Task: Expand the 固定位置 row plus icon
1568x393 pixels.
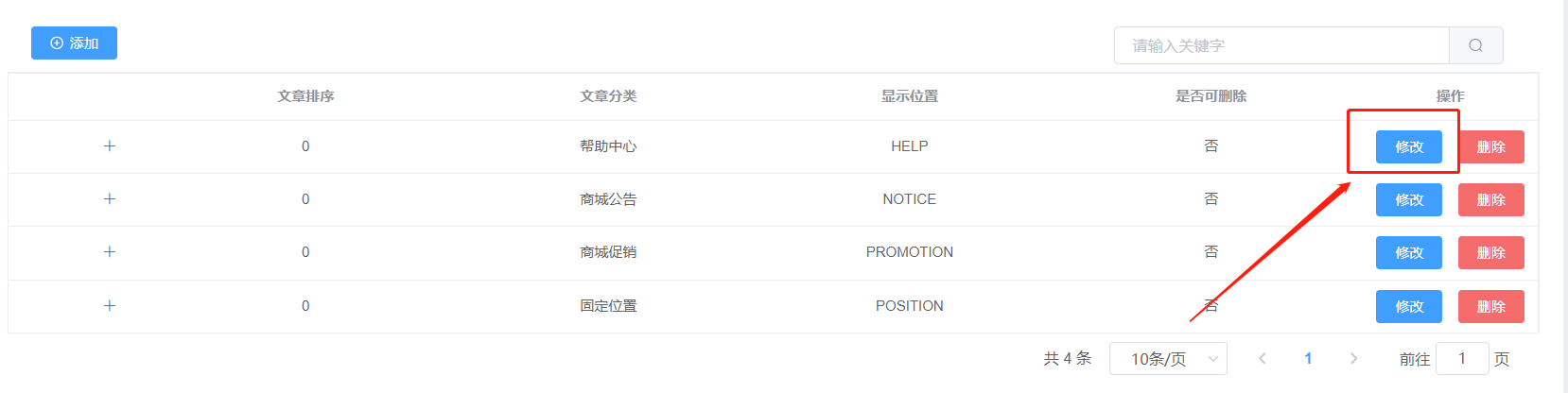Action: (110, 305)
